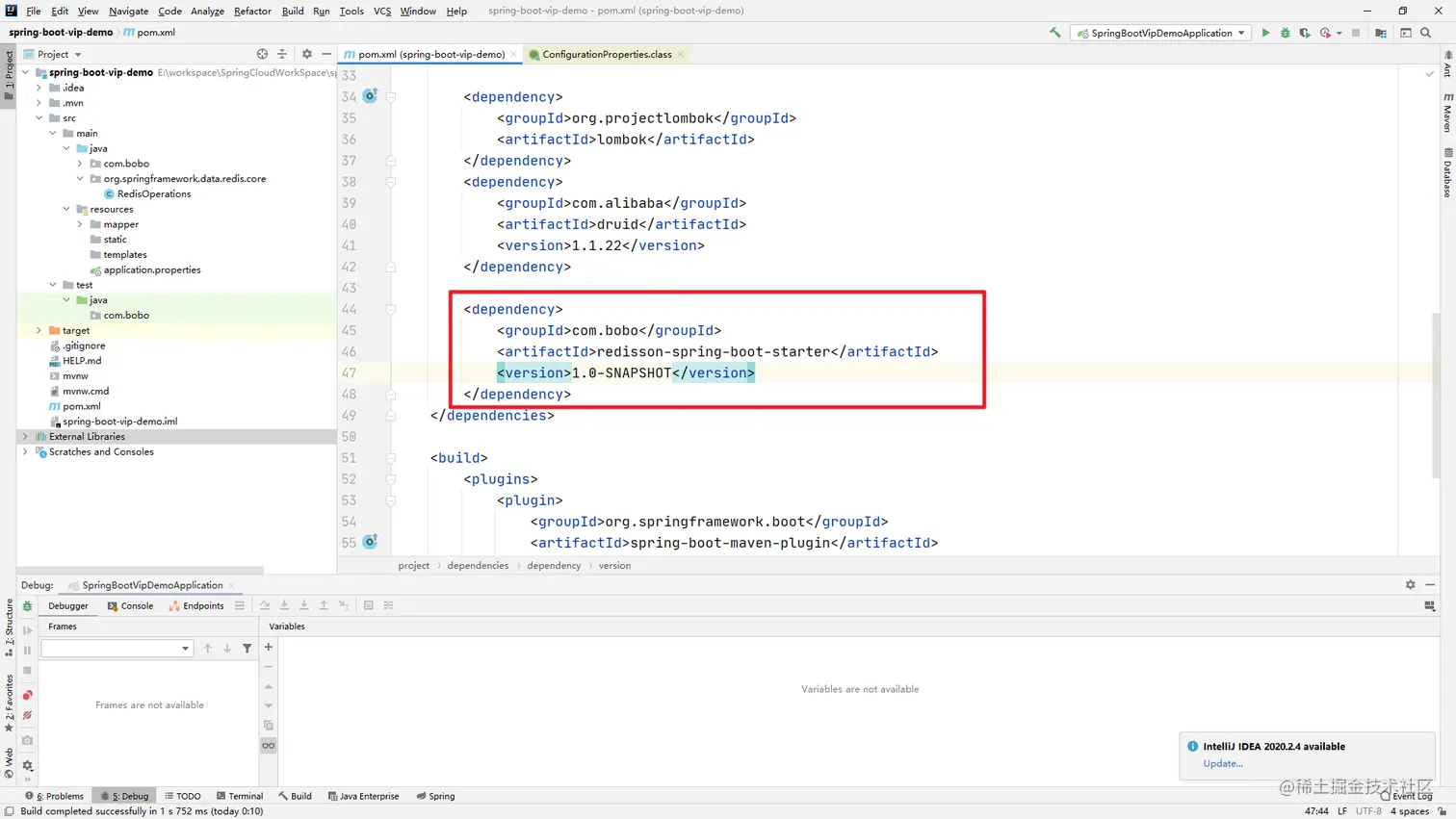Run SpringBootVipDemoApplication with green play icon
This screenshot has width=1456, height=819.
(1265, 33)
